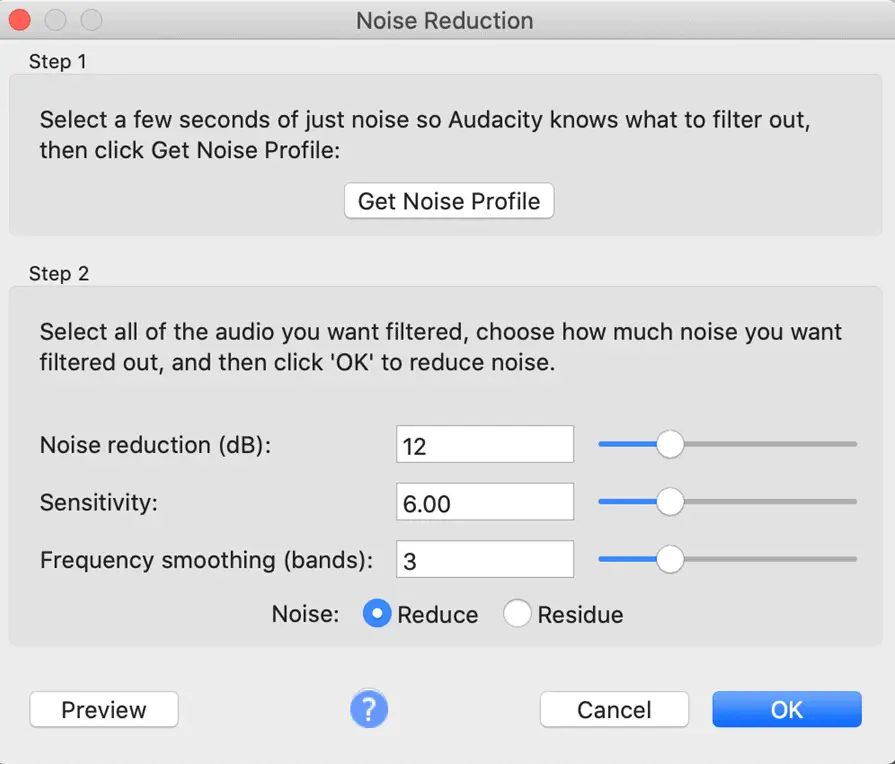Click the Frequency smoothing slider handle
The image size is (895, 764).
click(x=670, y=559)
